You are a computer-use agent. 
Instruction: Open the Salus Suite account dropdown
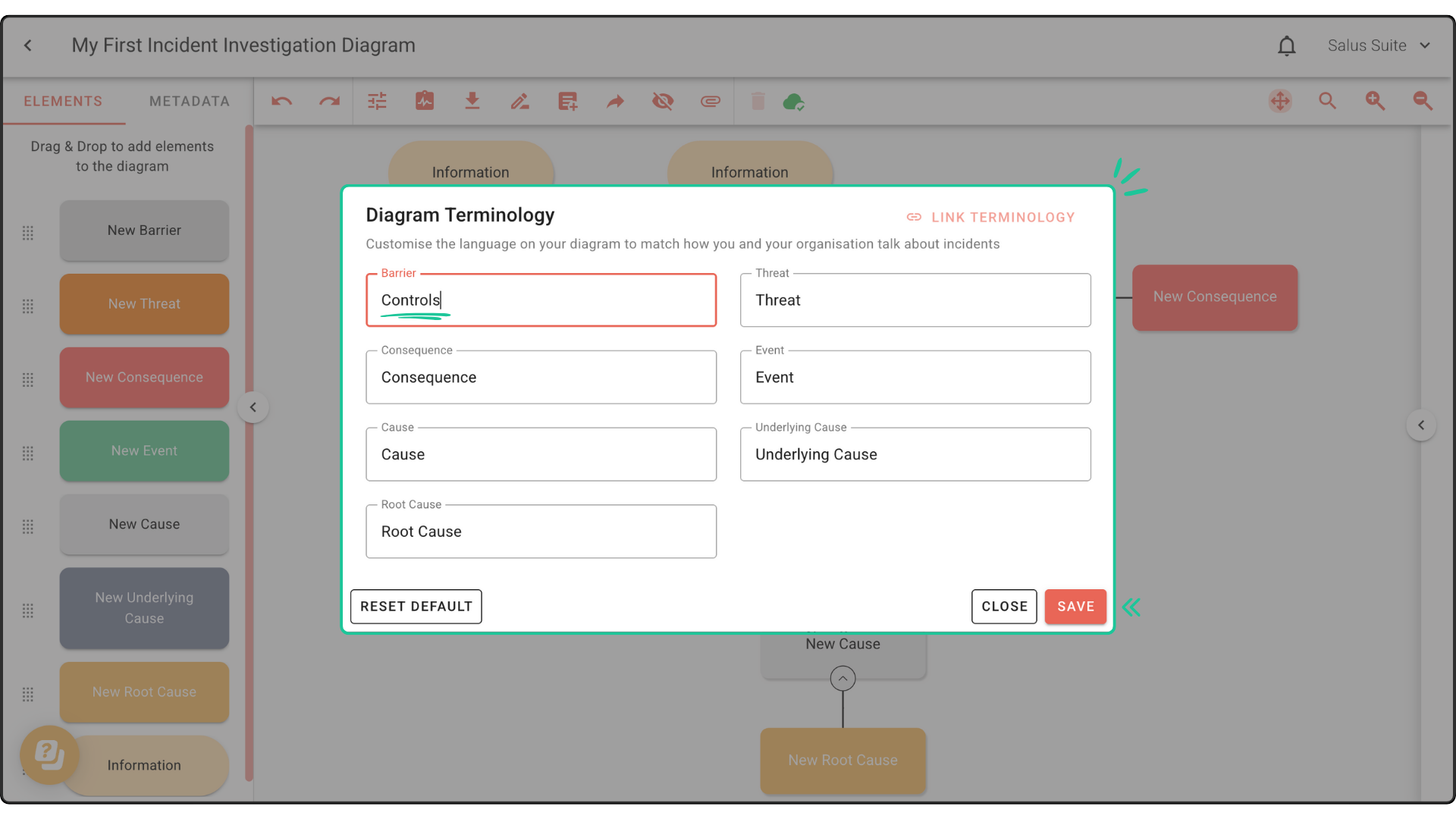(x=1378, y=45)
